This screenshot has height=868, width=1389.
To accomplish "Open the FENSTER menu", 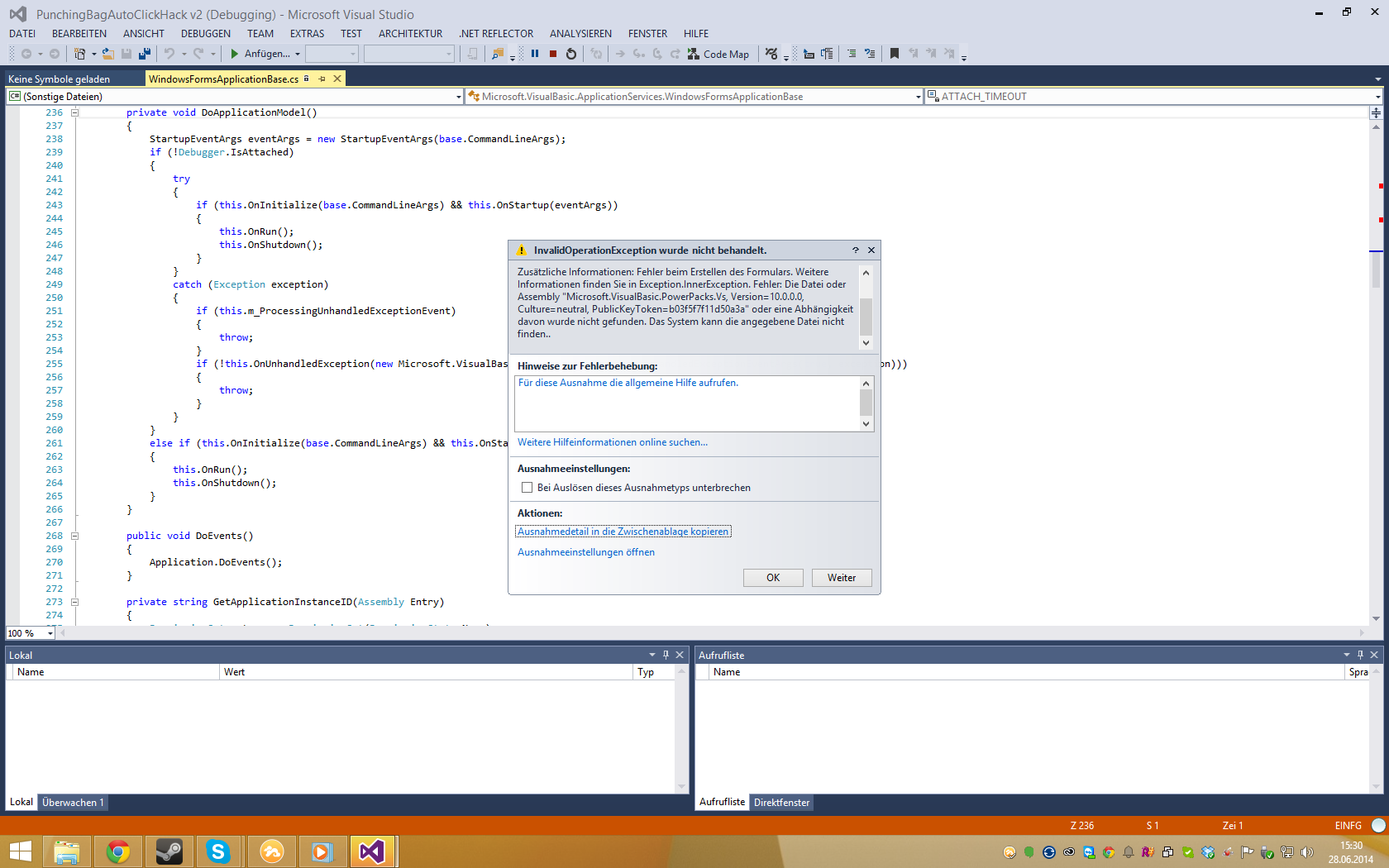I will point(647,34).
